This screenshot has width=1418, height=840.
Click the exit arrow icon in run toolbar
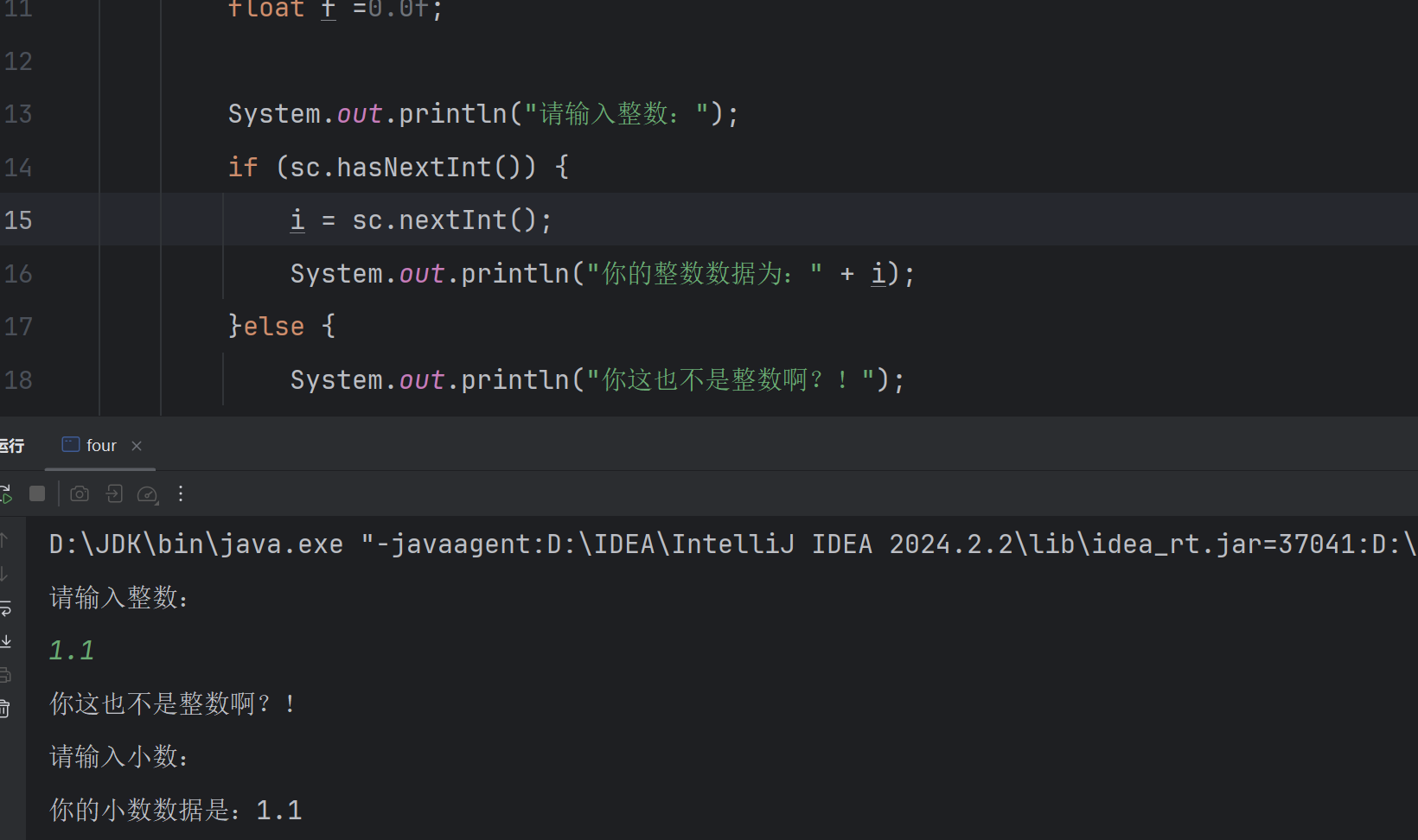pos(114,493)
